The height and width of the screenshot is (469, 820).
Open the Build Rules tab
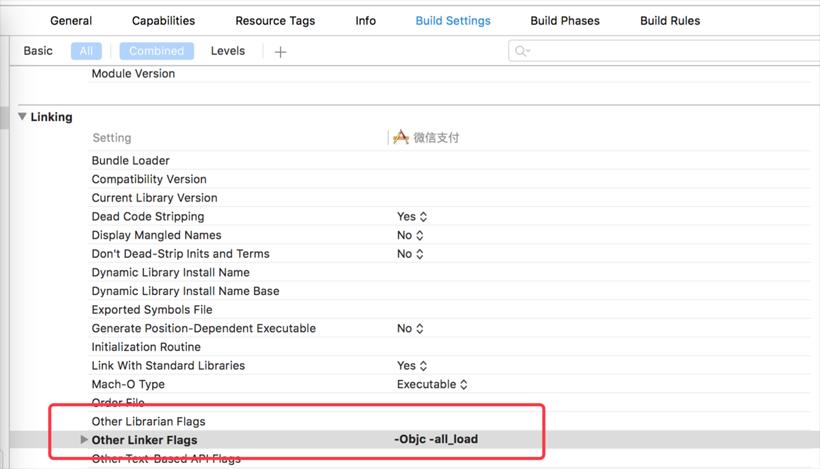pyautogui.click(x=670, y=21)
